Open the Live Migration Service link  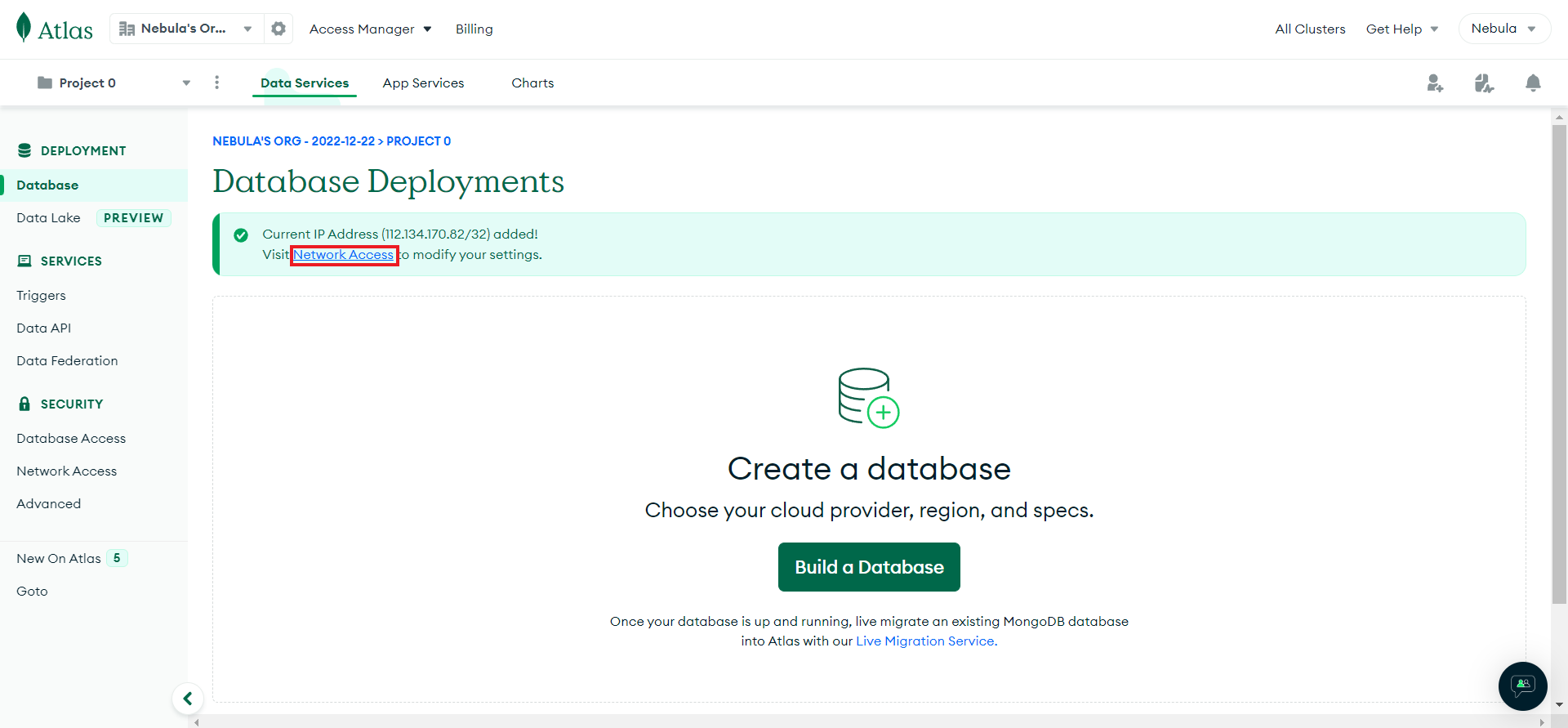(x=925, y=641)
